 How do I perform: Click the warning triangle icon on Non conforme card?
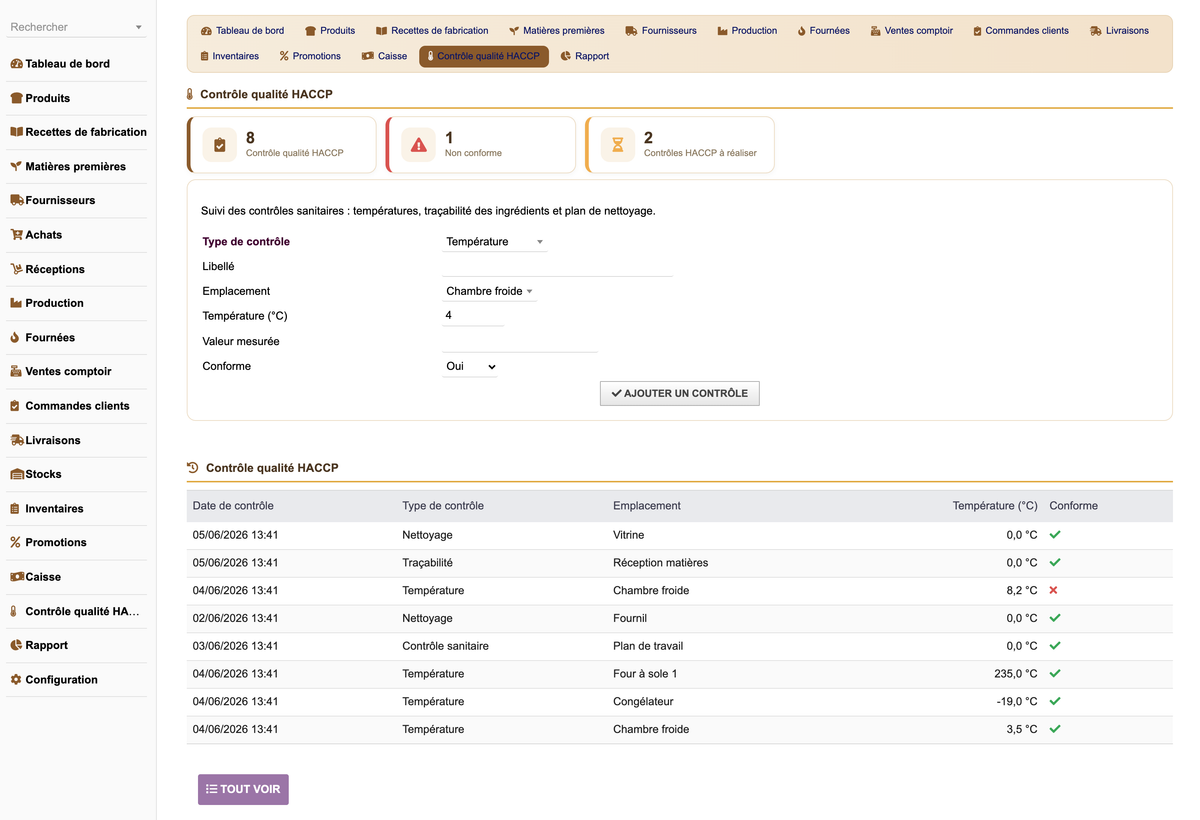(419, 145)
